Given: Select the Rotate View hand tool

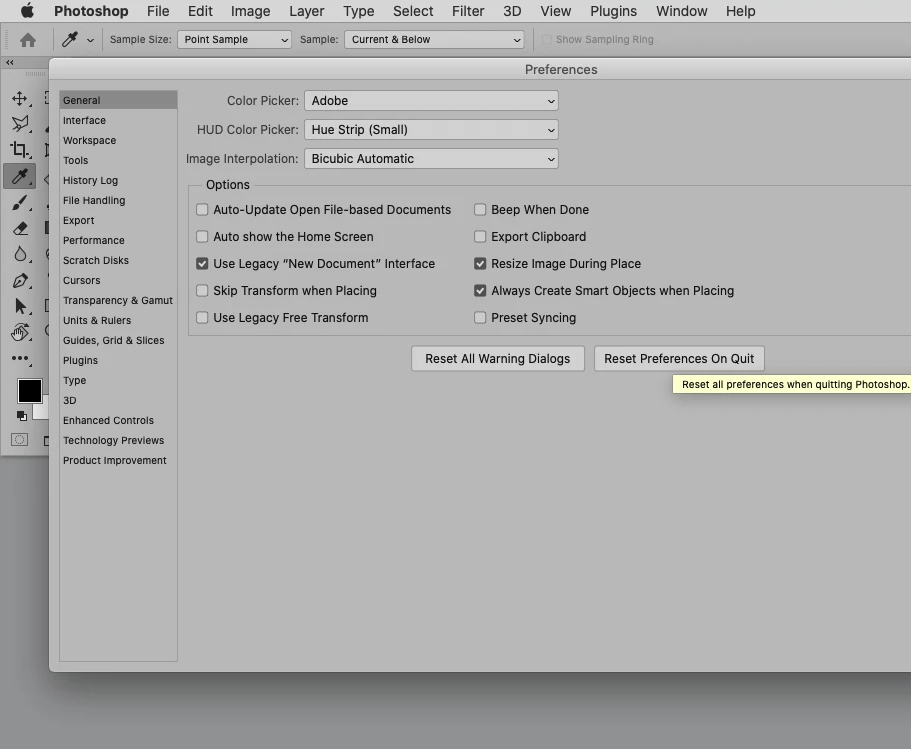Looking at the screenshot, I should (x=20, y=332).
